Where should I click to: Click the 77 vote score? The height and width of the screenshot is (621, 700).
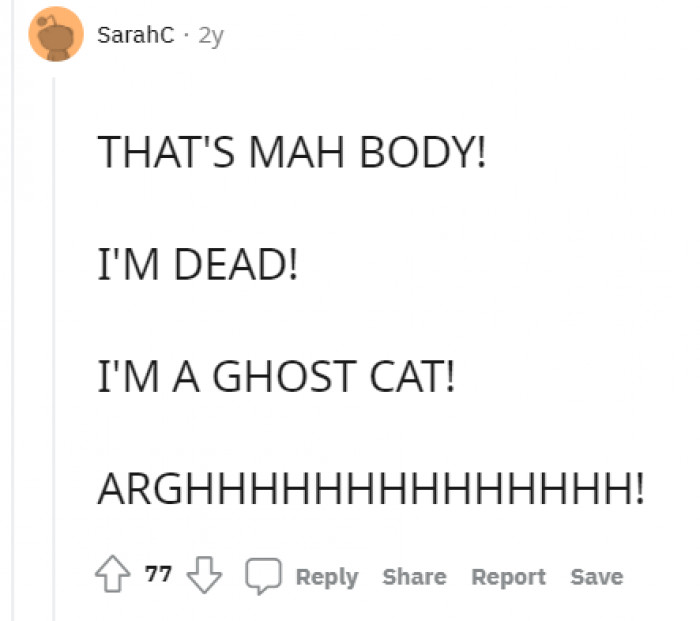tap(158, 574)
